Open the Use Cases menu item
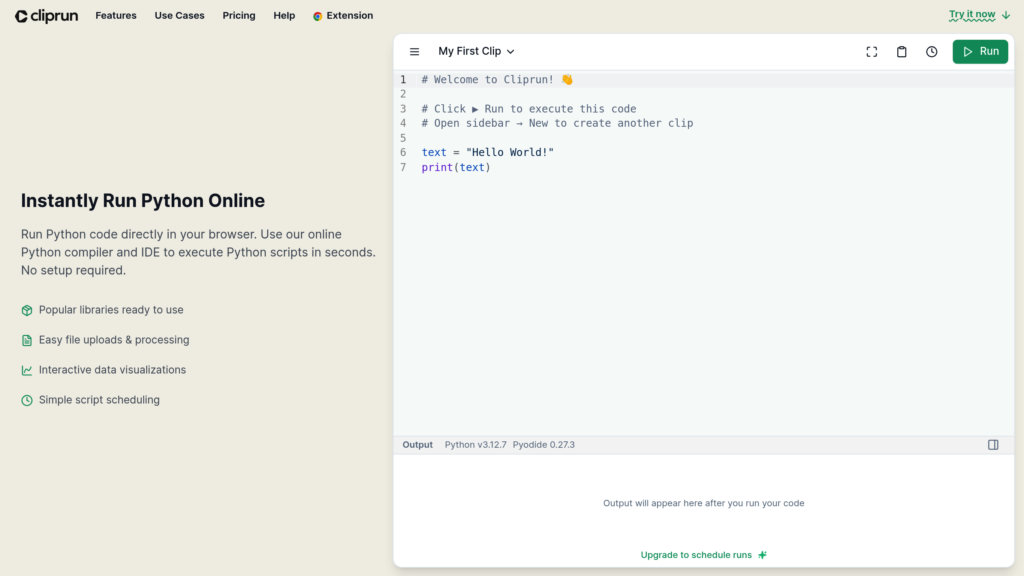Viewport: 1024px width, 576px height. pos(179,16)
